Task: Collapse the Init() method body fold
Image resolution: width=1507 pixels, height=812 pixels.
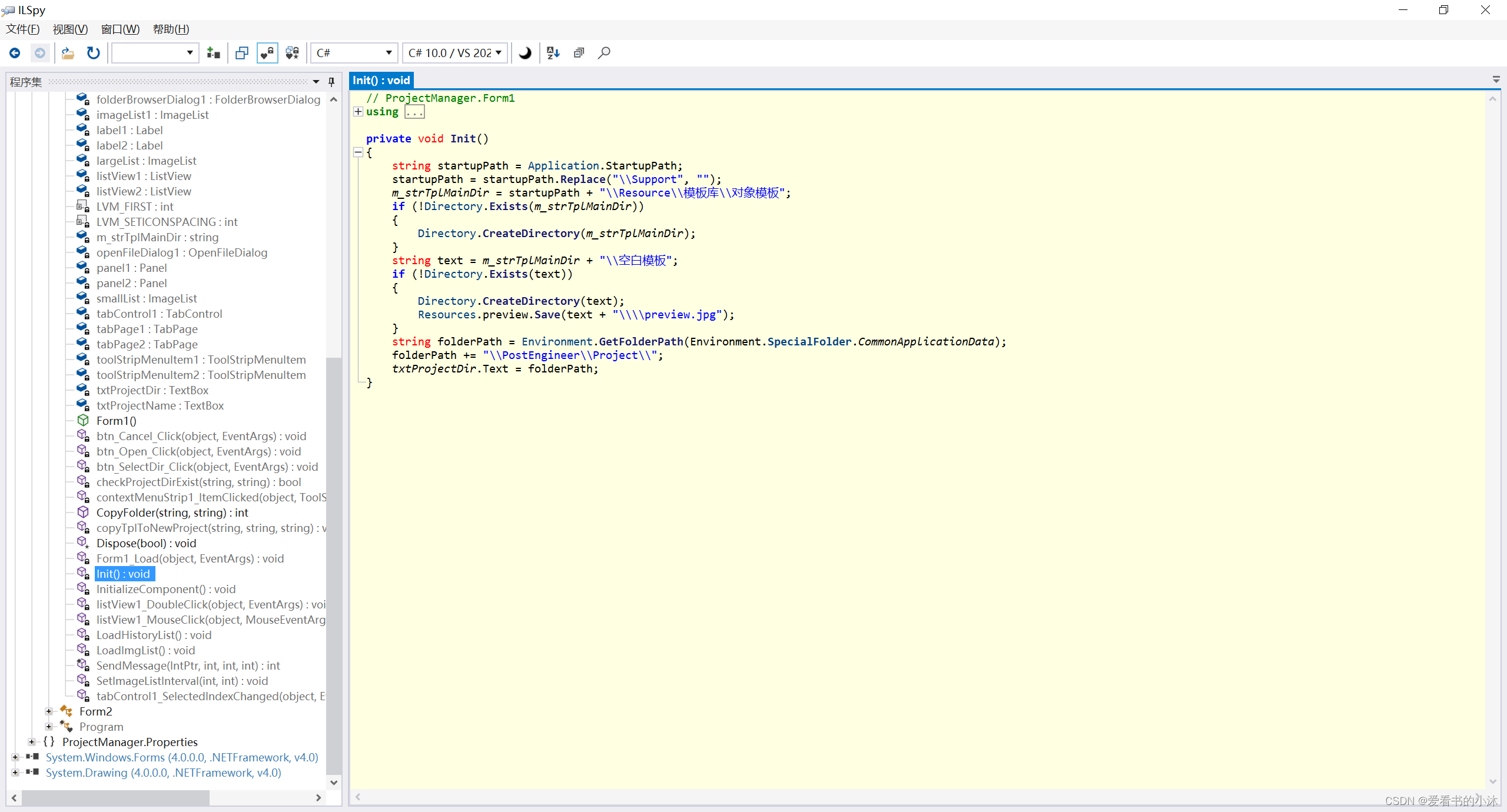Action: (358, 152)
